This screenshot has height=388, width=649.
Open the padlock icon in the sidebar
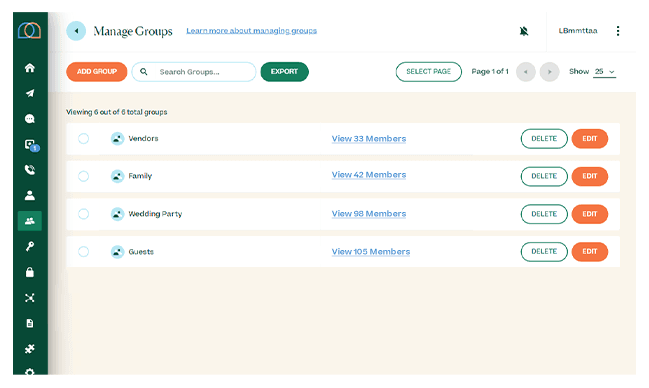click(x=30, y=272)
